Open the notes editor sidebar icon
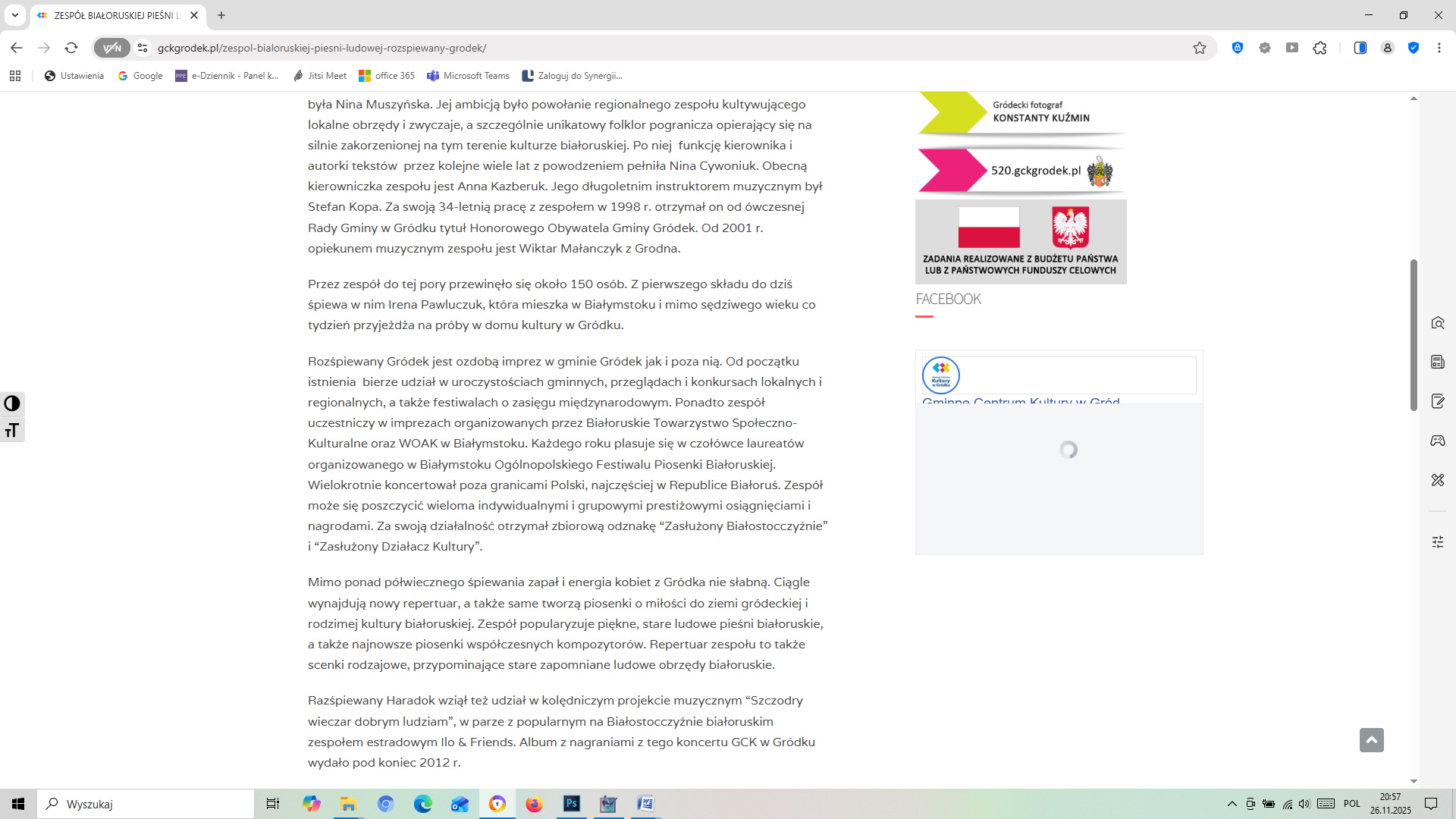The image size is (1456, 819). point(1438,401)
